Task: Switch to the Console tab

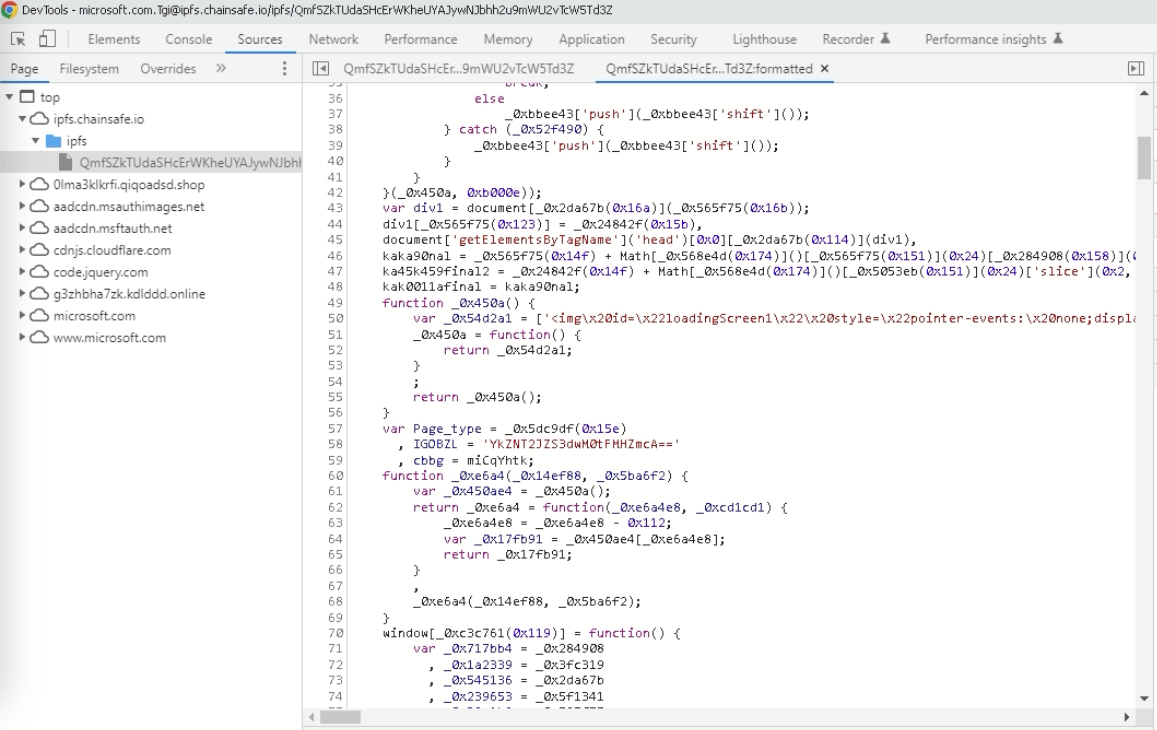Action: [188, 39]
